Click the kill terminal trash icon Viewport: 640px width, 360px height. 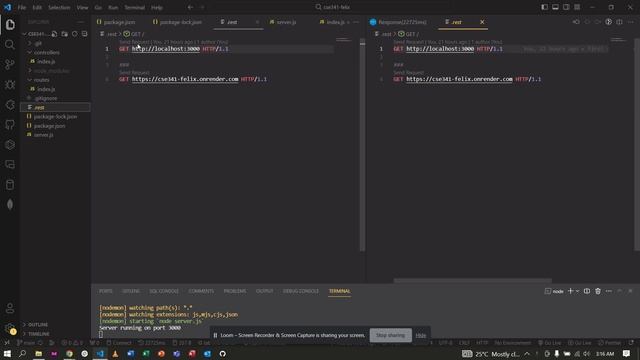598,291
